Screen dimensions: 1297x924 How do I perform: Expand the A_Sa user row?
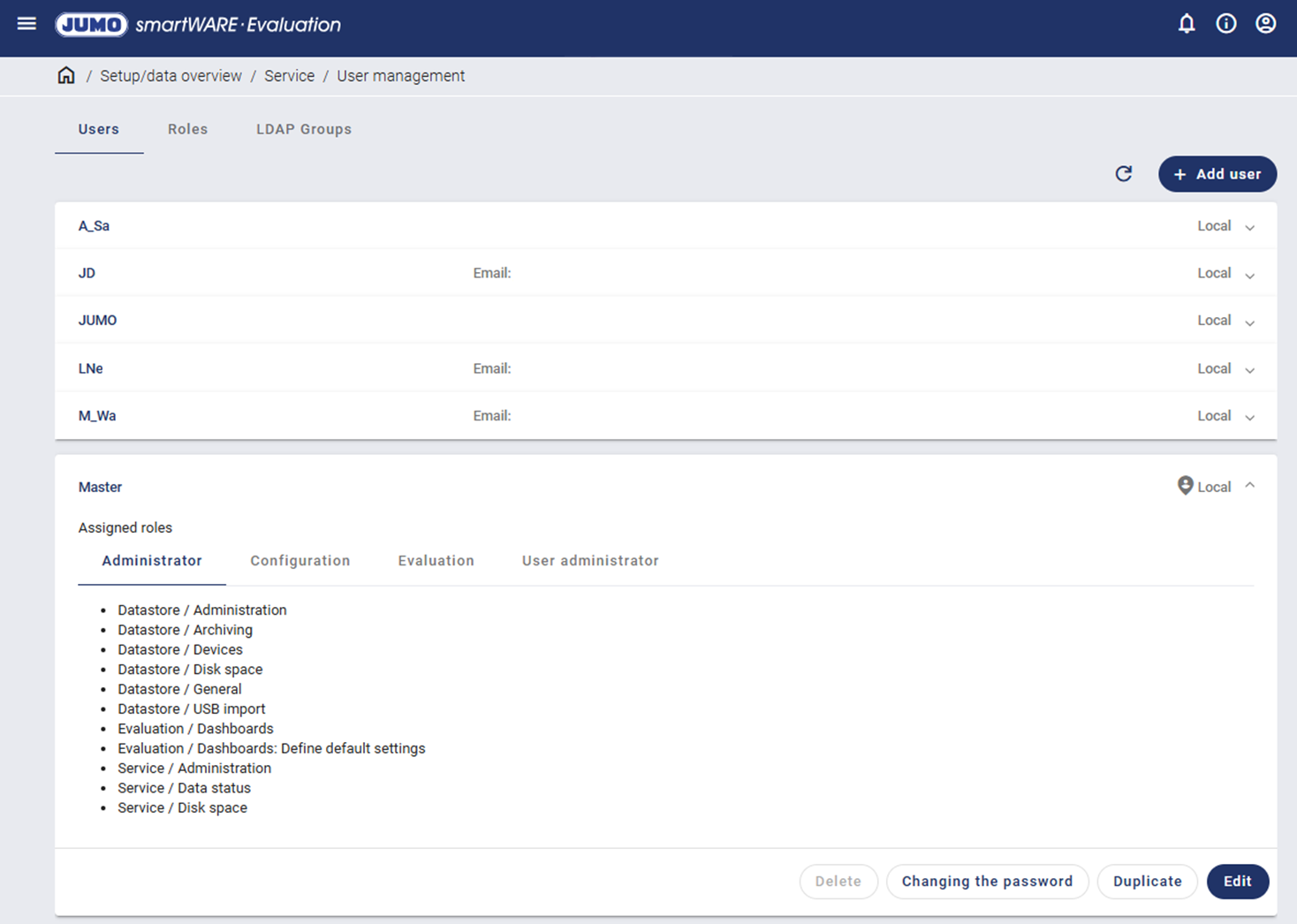click(1249, 227)
